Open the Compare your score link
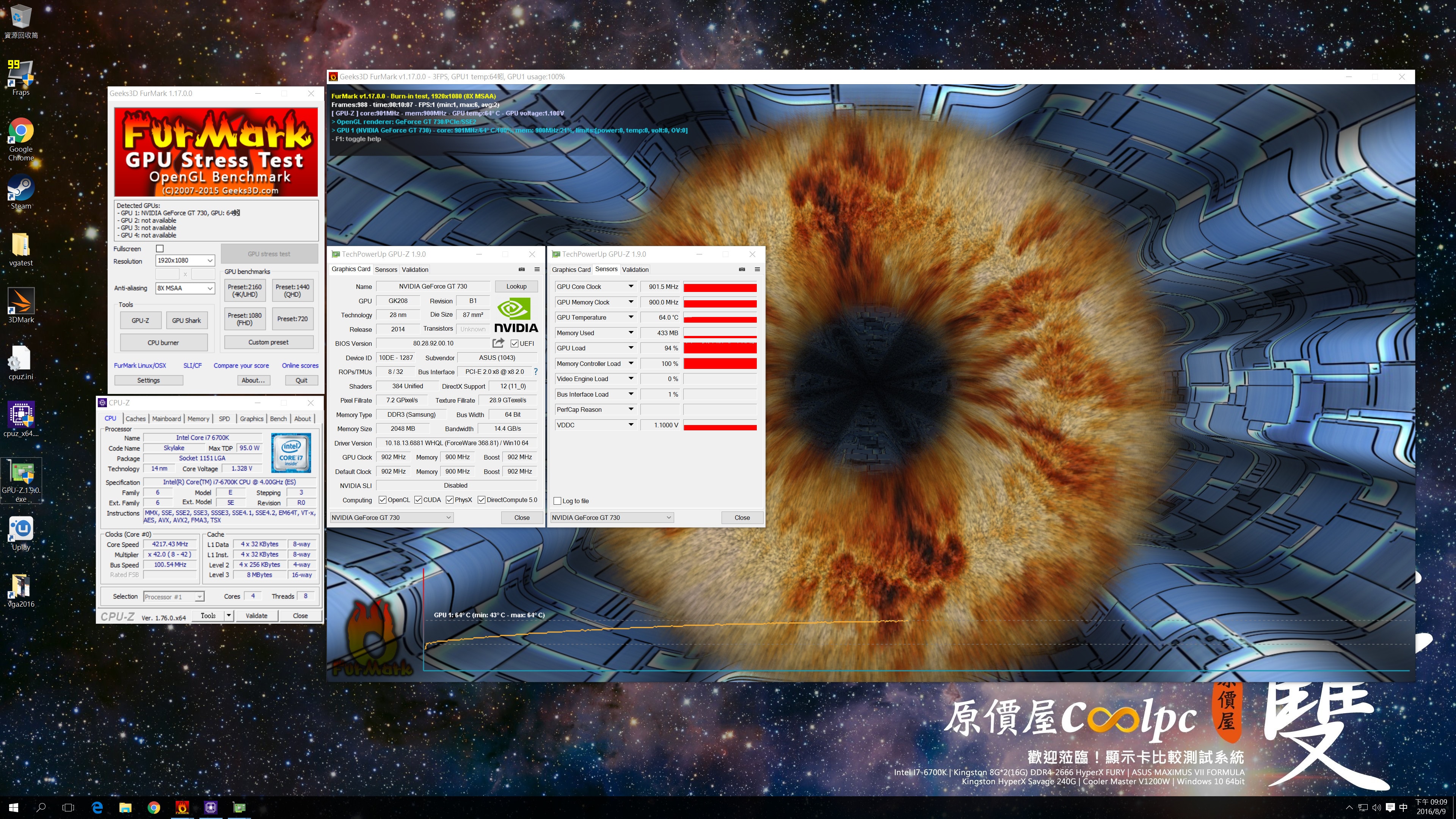This screenshot has height=819, width=1456. coord(242,366)
